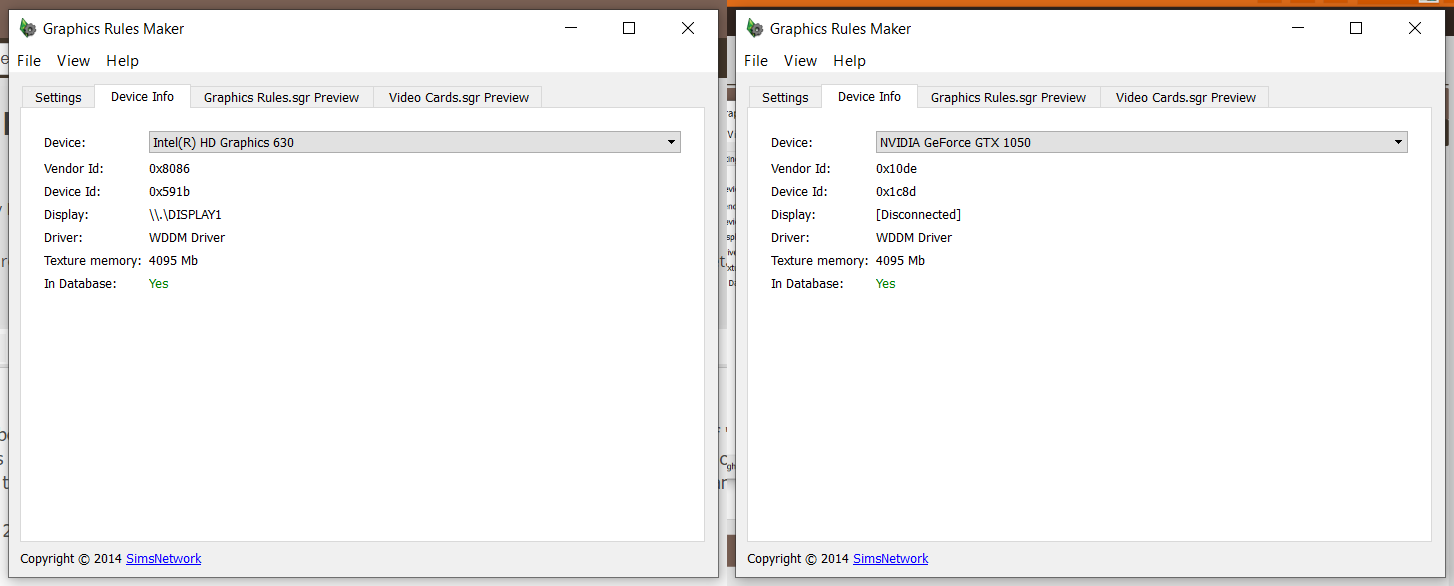Maximize the left Graphics Rules Maker window
Viewport: 1454px width, 586px height.
(x=629, y=28)
